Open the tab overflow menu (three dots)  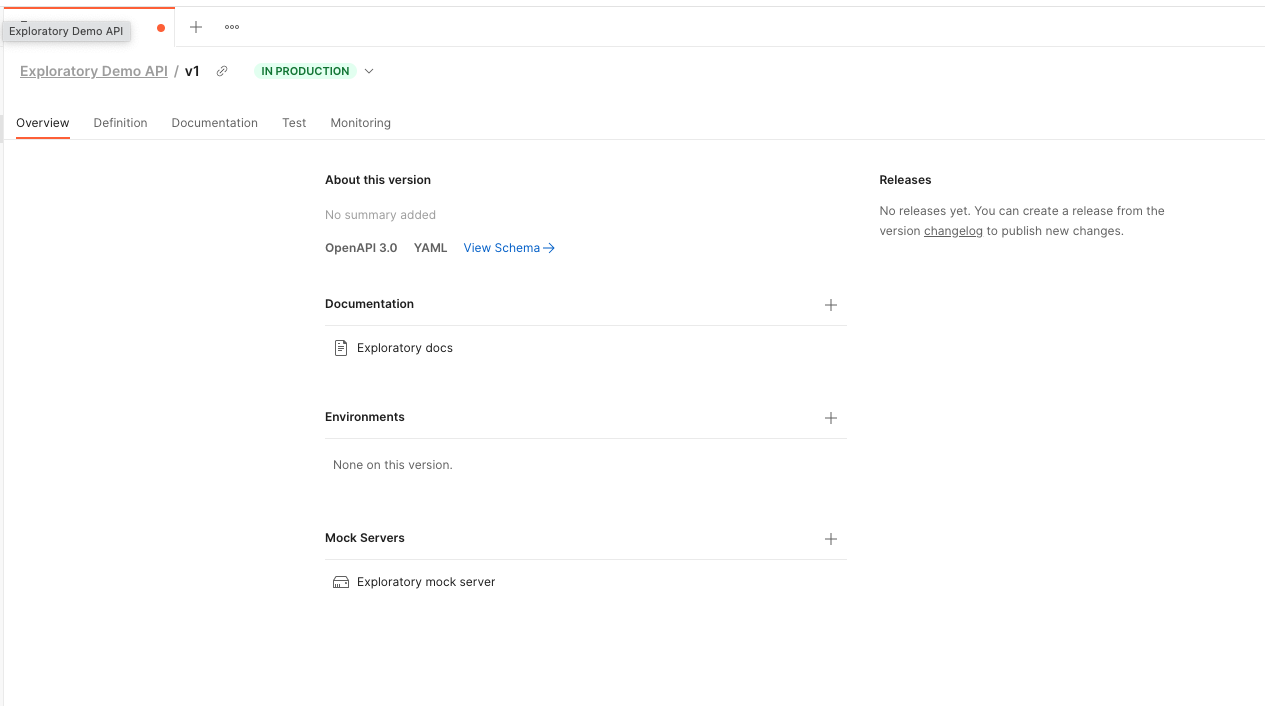pyautogui.click(x=231, y=27)
